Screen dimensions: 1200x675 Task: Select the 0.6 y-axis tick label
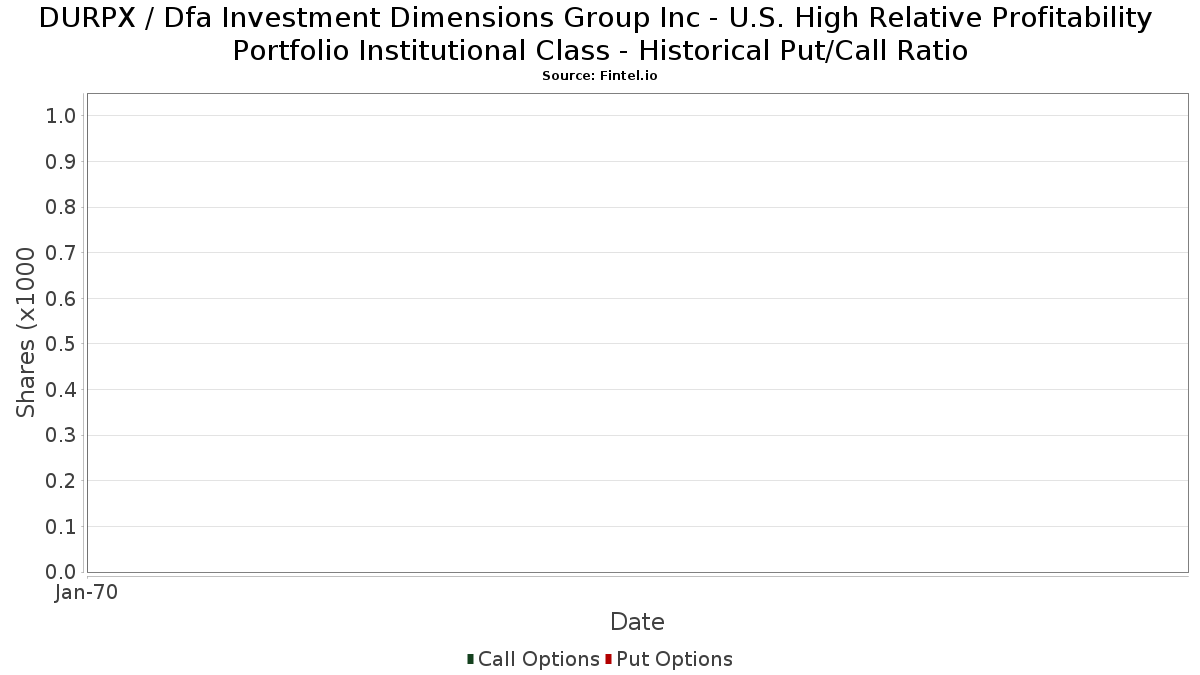[x=61, y=298]
